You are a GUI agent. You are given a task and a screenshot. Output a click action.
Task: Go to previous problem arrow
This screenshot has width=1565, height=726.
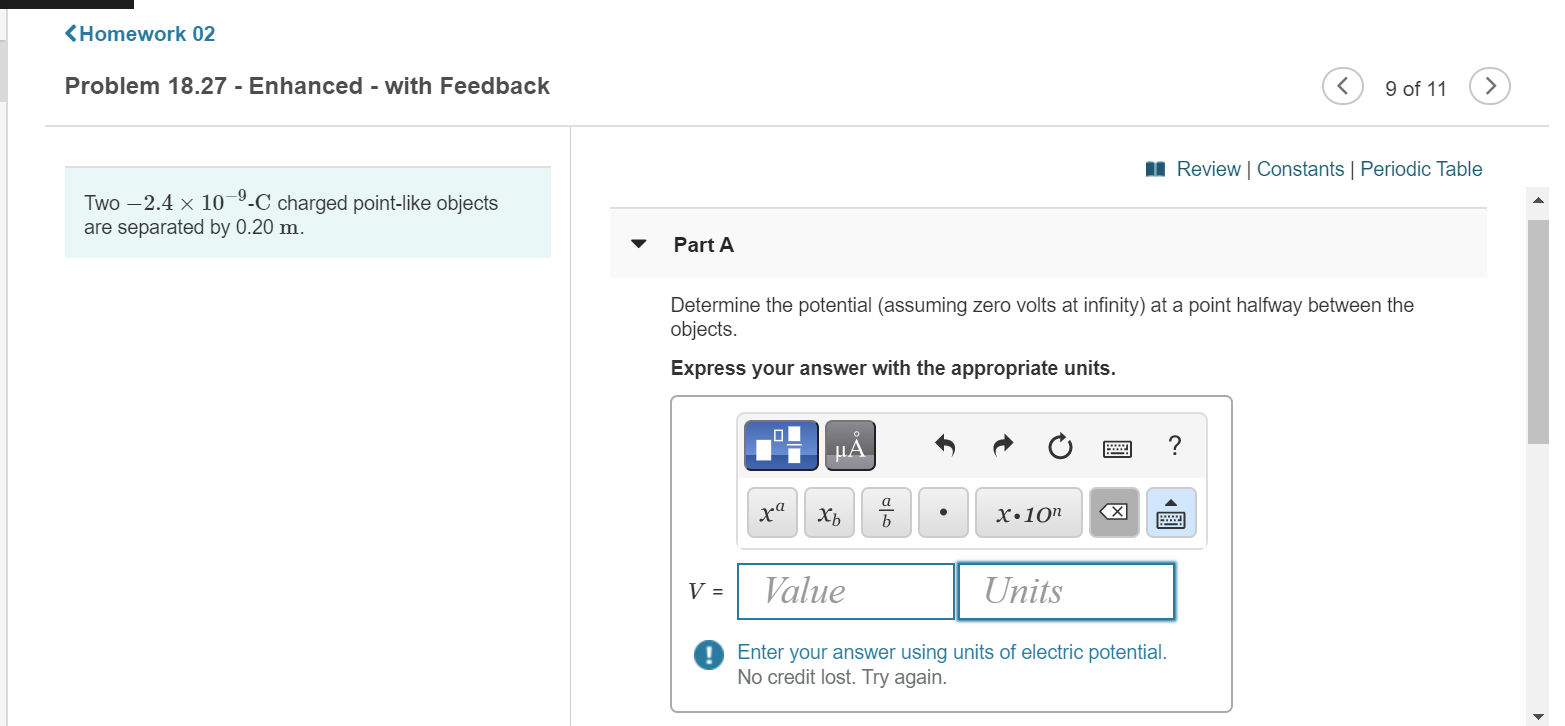[1343, 88]
